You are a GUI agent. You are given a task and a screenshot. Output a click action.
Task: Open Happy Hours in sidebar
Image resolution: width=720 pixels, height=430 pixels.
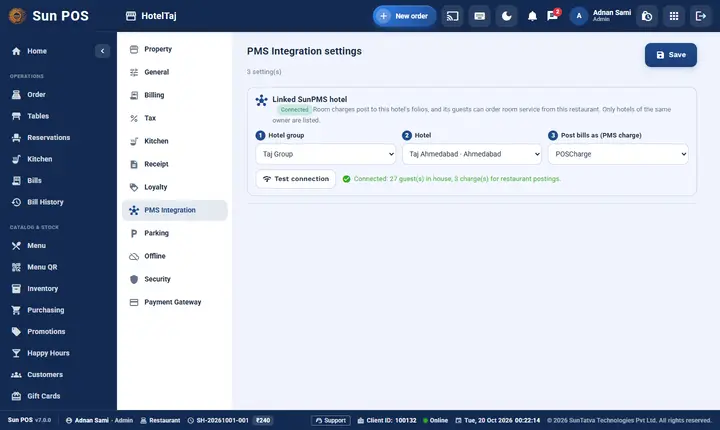tap(58, 353)
